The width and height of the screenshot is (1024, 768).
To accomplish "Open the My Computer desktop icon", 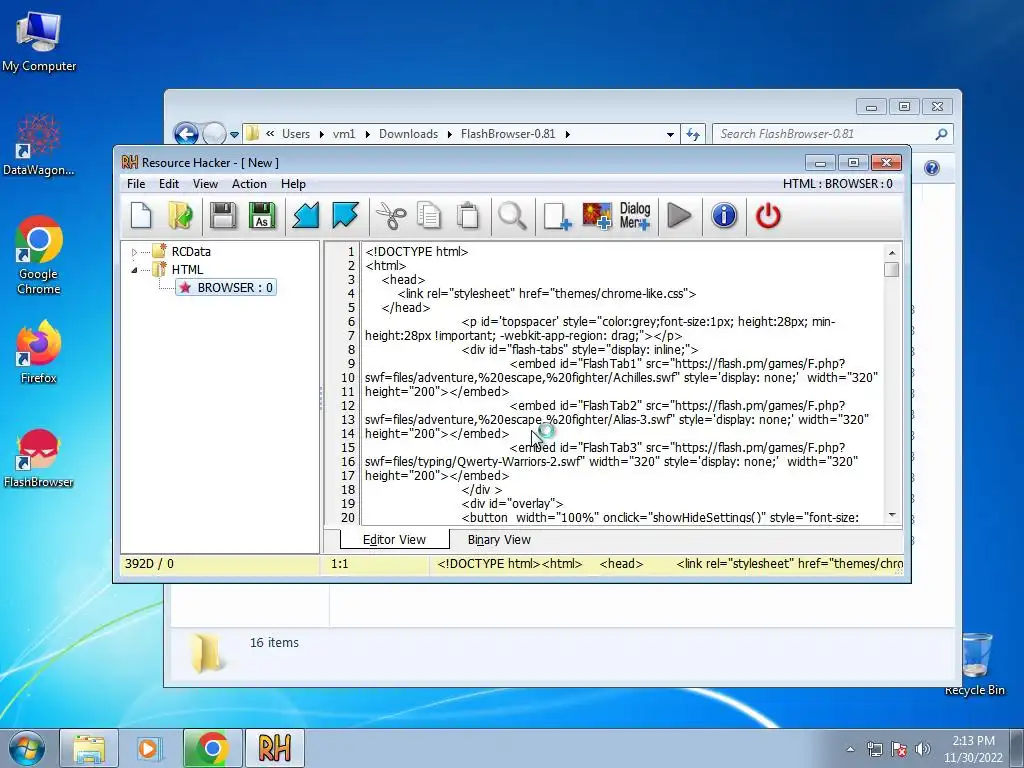I will [39, 42].
